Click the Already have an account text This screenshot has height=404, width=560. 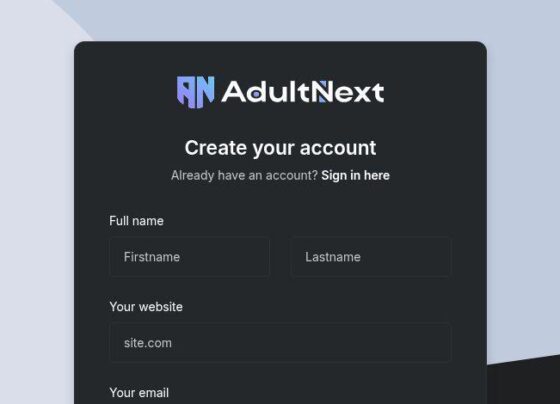244,175
